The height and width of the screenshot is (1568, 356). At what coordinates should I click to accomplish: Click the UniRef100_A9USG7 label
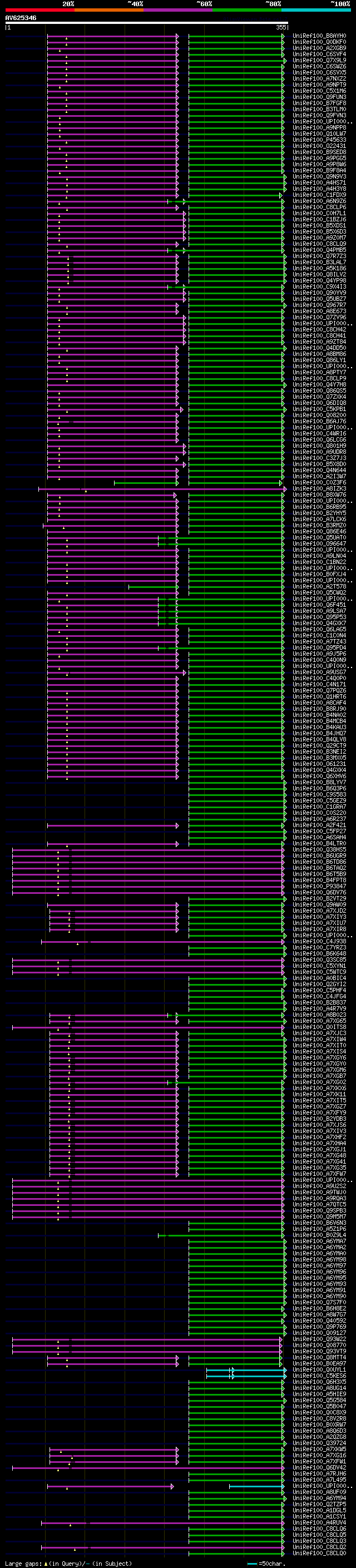click(x=319, y=672)
